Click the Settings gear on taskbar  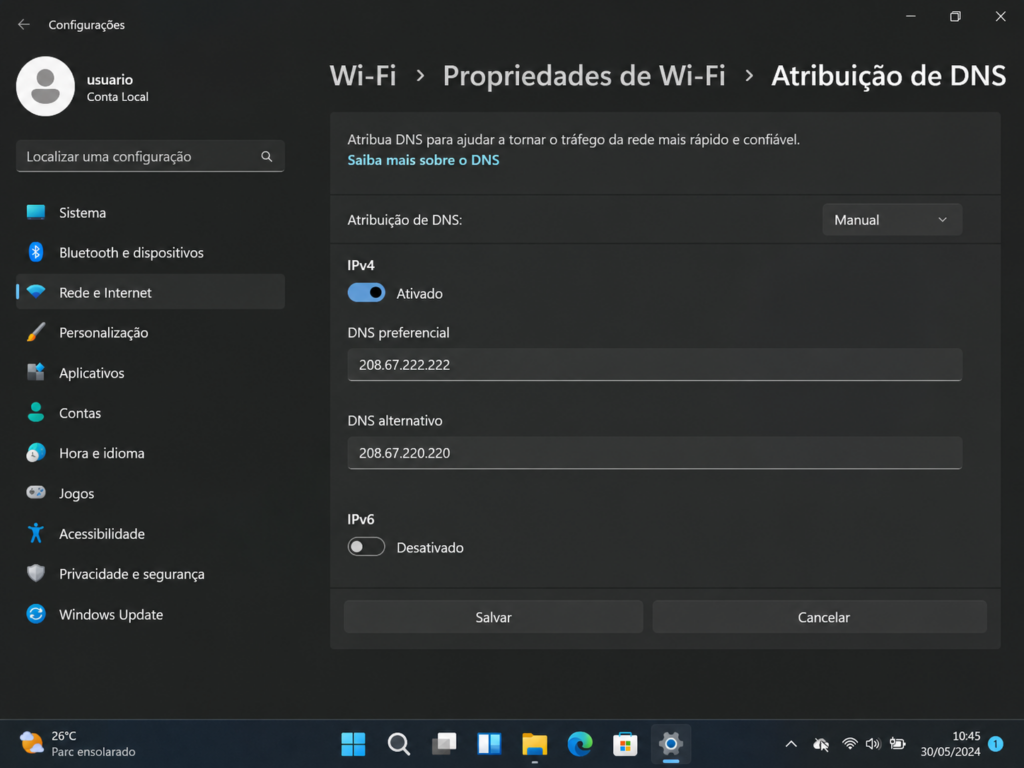pyautogui.click(x=671, y=744)
